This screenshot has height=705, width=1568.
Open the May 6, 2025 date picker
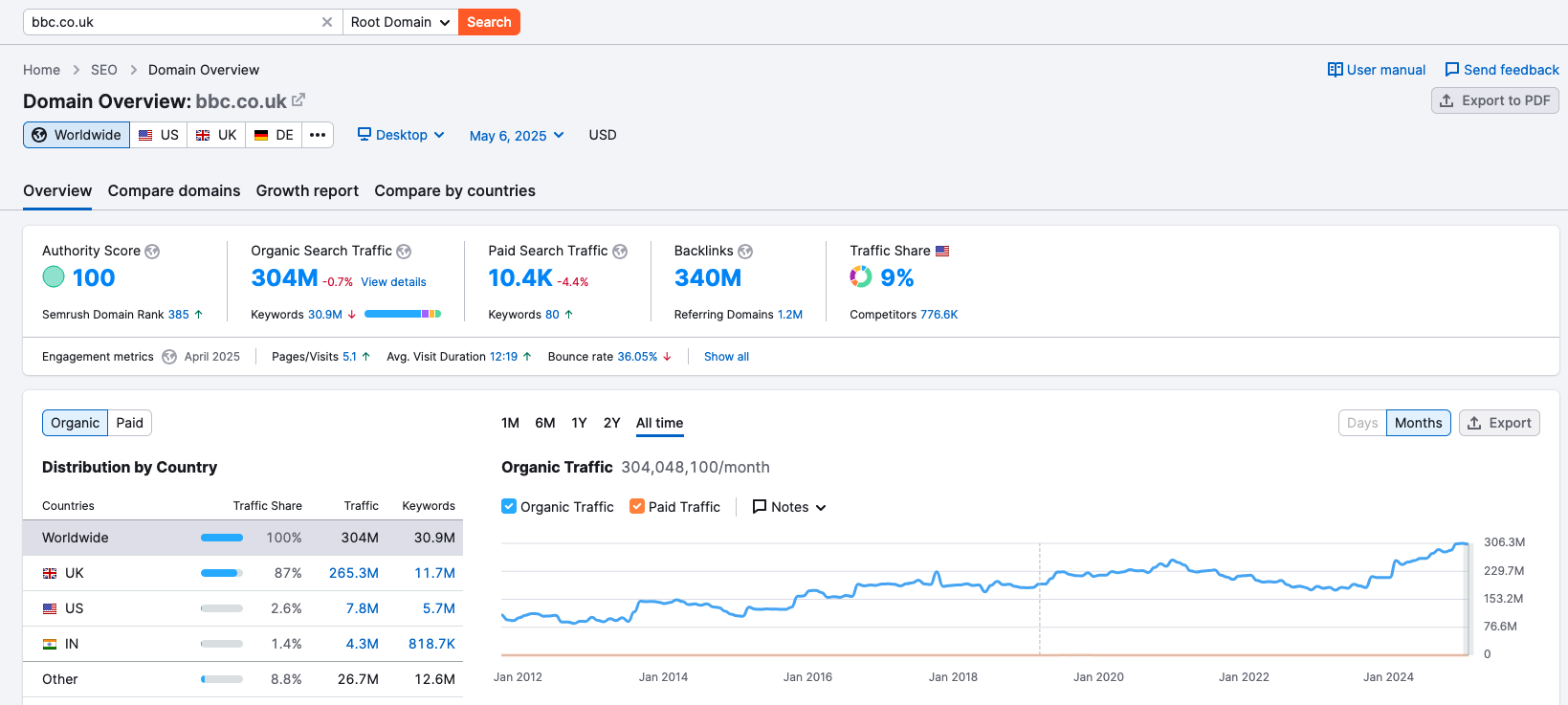(517, 136)
